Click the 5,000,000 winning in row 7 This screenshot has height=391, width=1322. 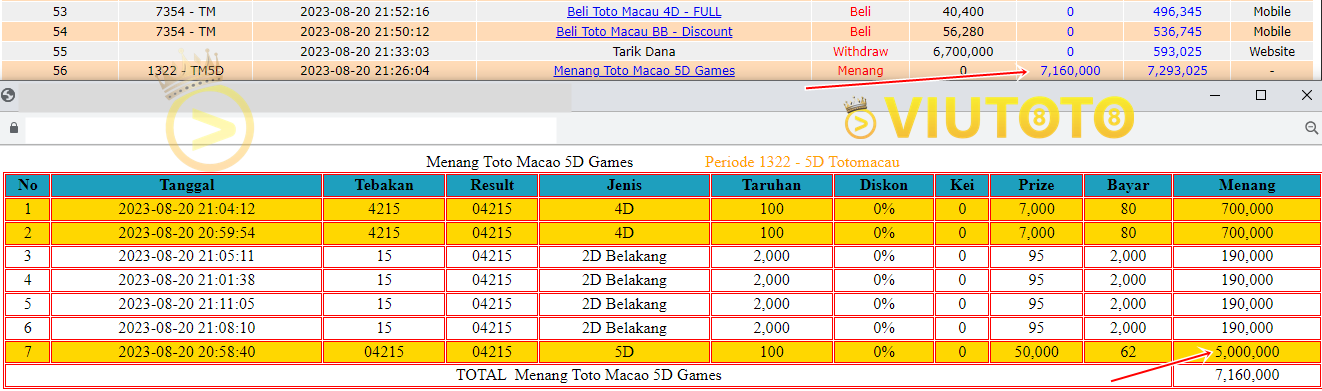(1246, 352)
